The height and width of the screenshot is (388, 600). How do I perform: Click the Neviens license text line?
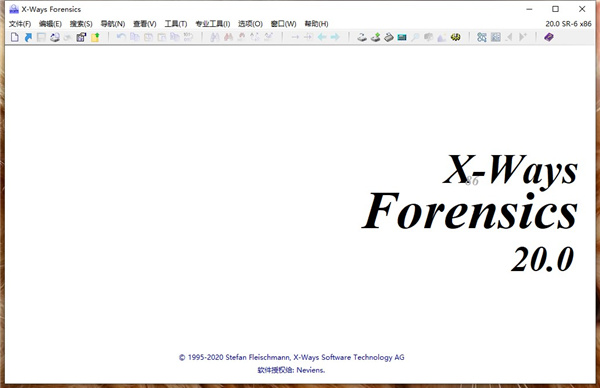pyautogui.click(x=292, y=370)
